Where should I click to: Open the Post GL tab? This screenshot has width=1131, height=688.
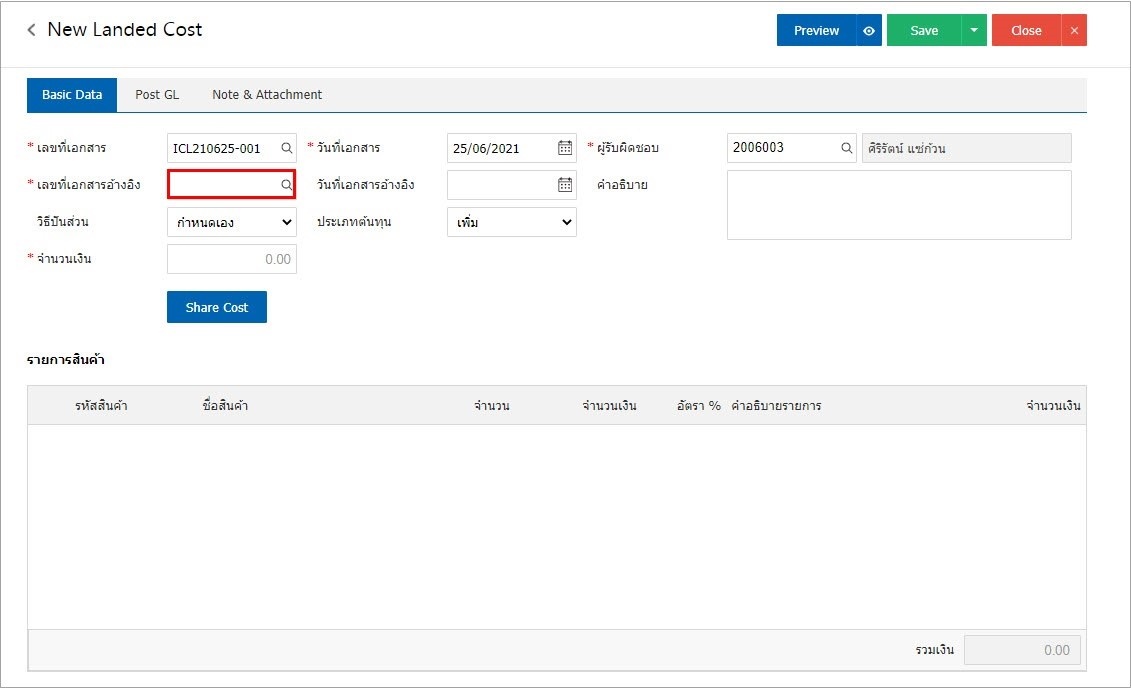[x=157, y=94]
